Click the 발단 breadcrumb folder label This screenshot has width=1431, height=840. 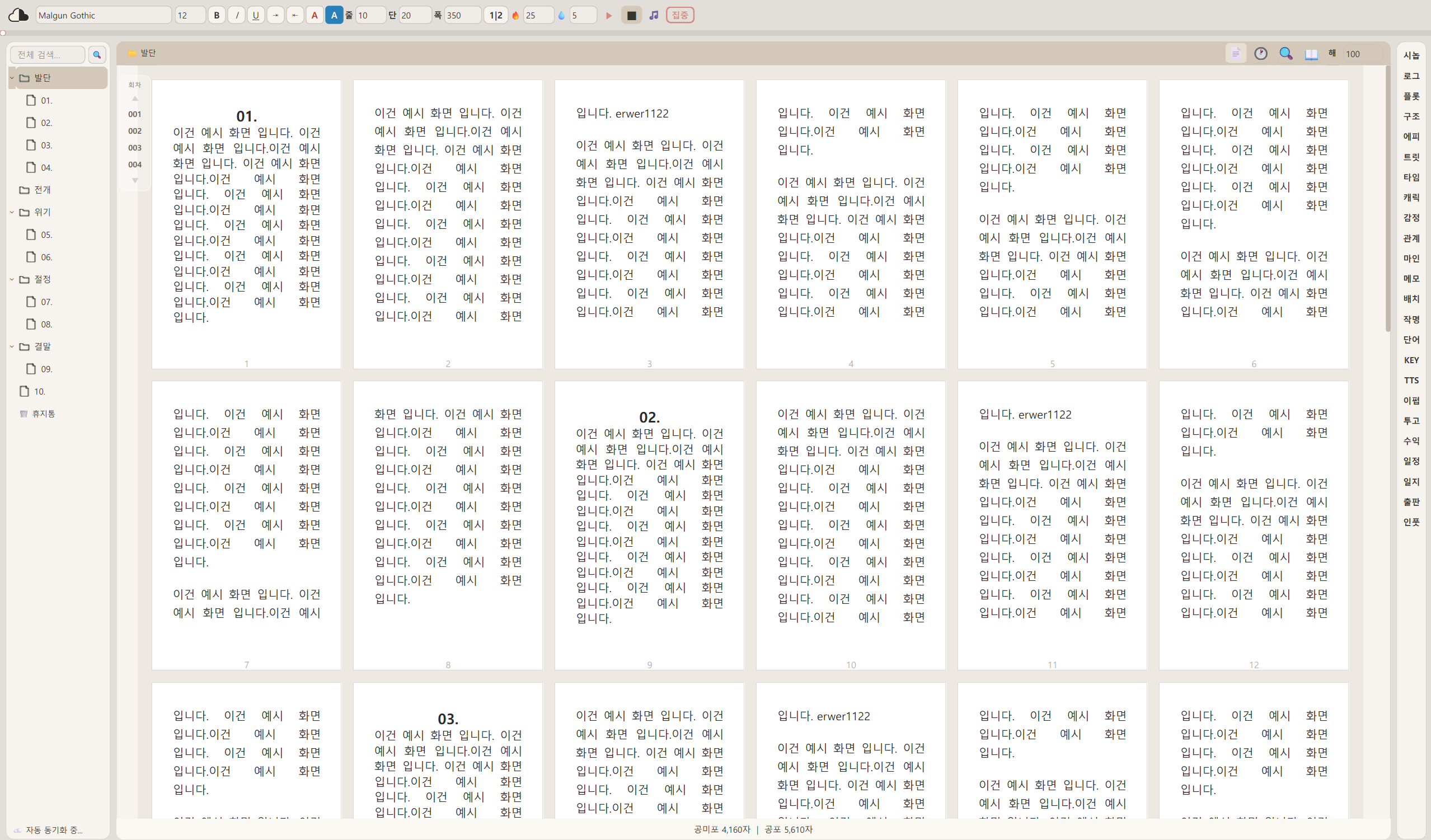point(142,53)
